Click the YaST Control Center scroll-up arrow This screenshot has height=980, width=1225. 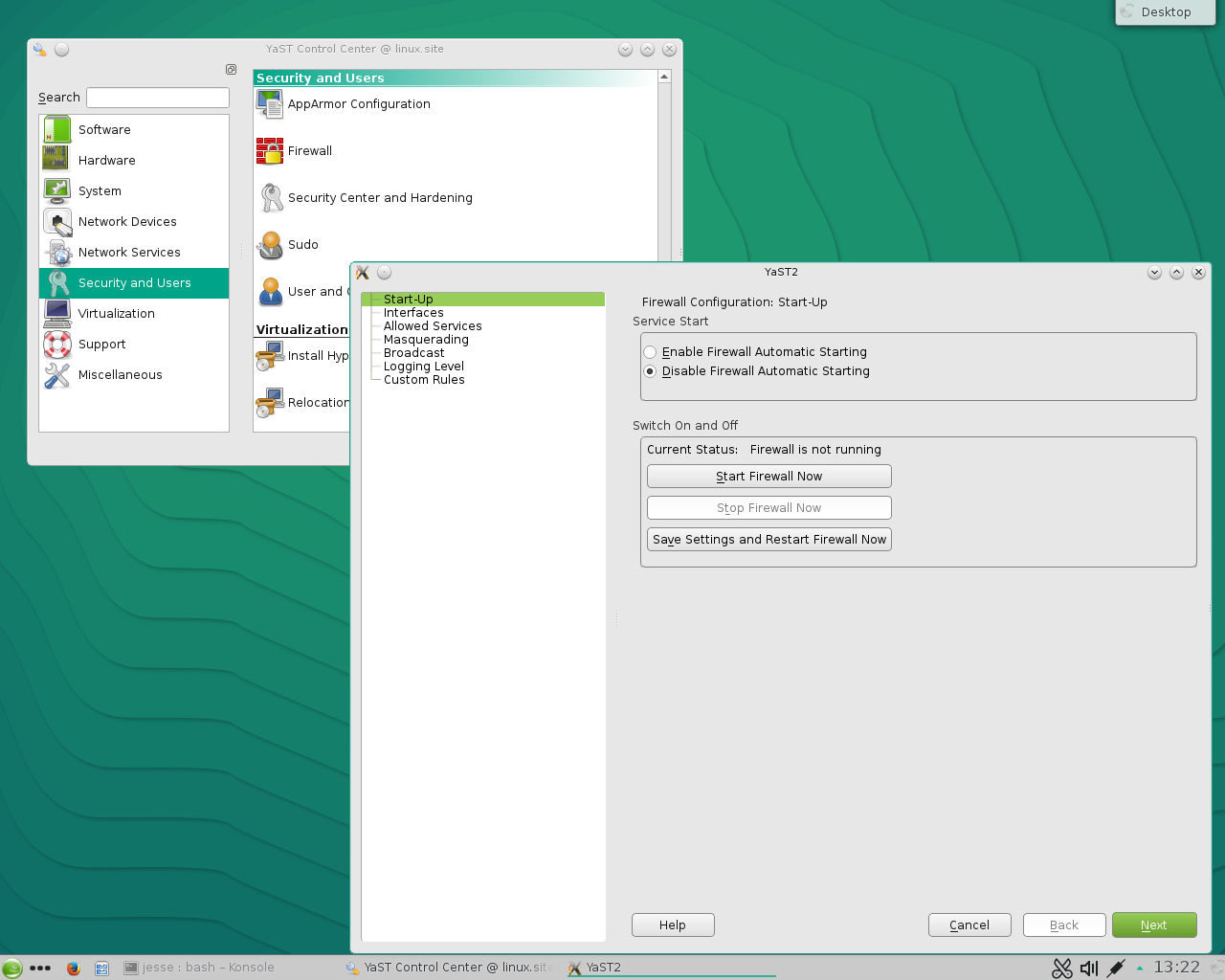coord(664,77)
